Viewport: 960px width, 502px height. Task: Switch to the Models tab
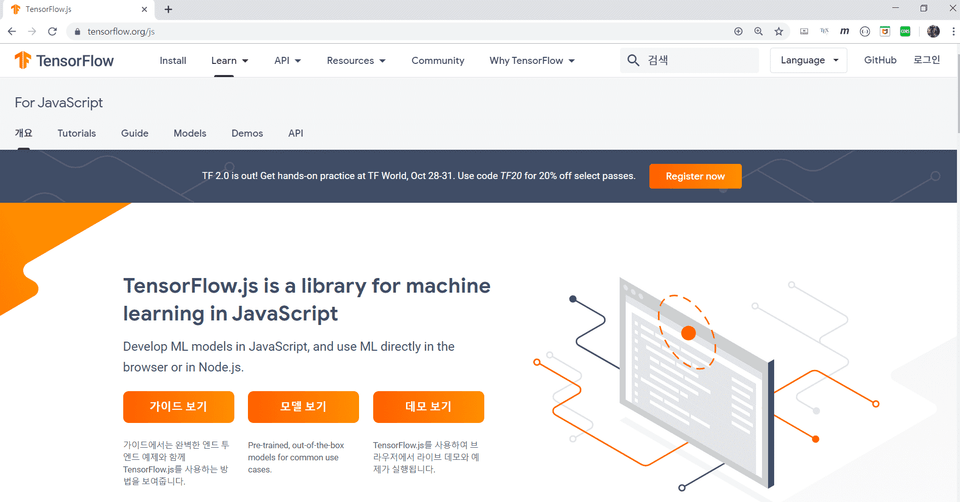click(190, 133)
